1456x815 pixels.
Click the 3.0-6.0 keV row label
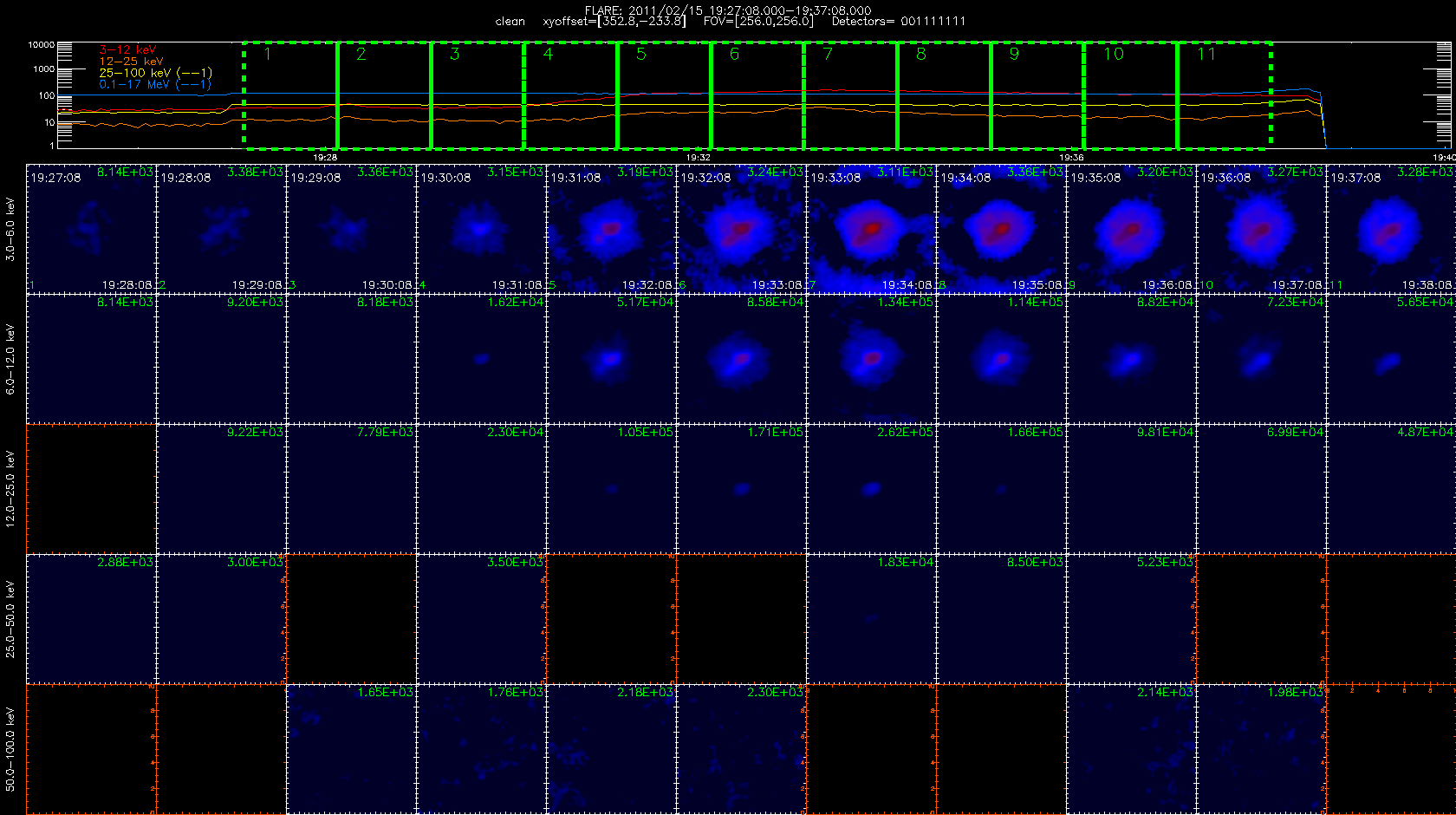tap(10, 229)
